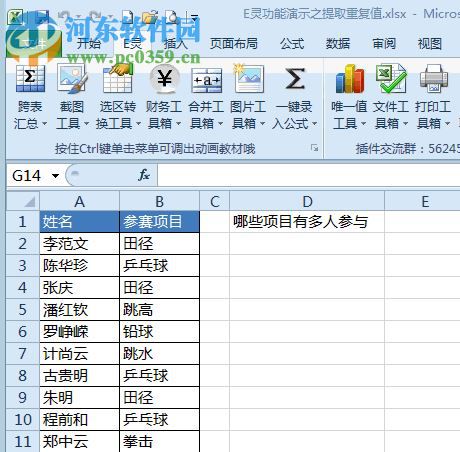Expand the 图片工具箱 dropdown arrow
The width and height of the screenshot is (460, 452).
(262, 124)
